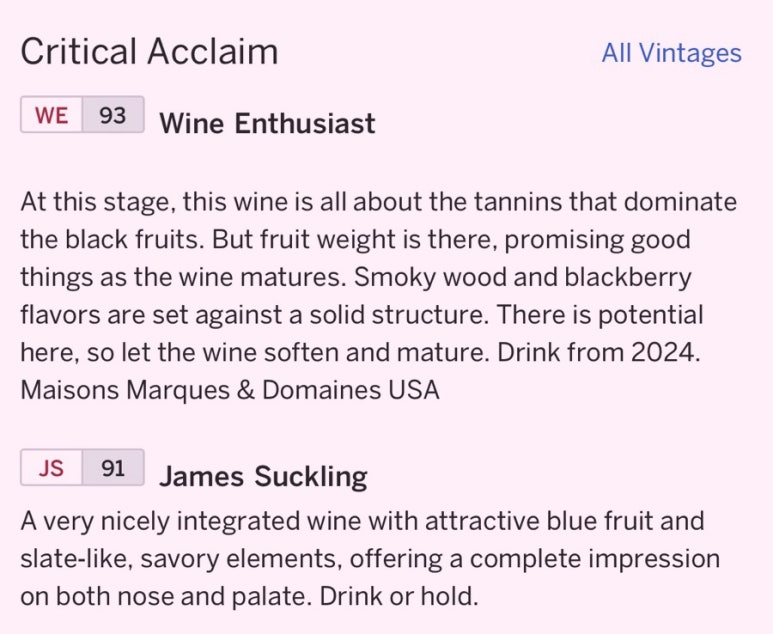Select the Wine Enthusiast critic name

[267, 123]
